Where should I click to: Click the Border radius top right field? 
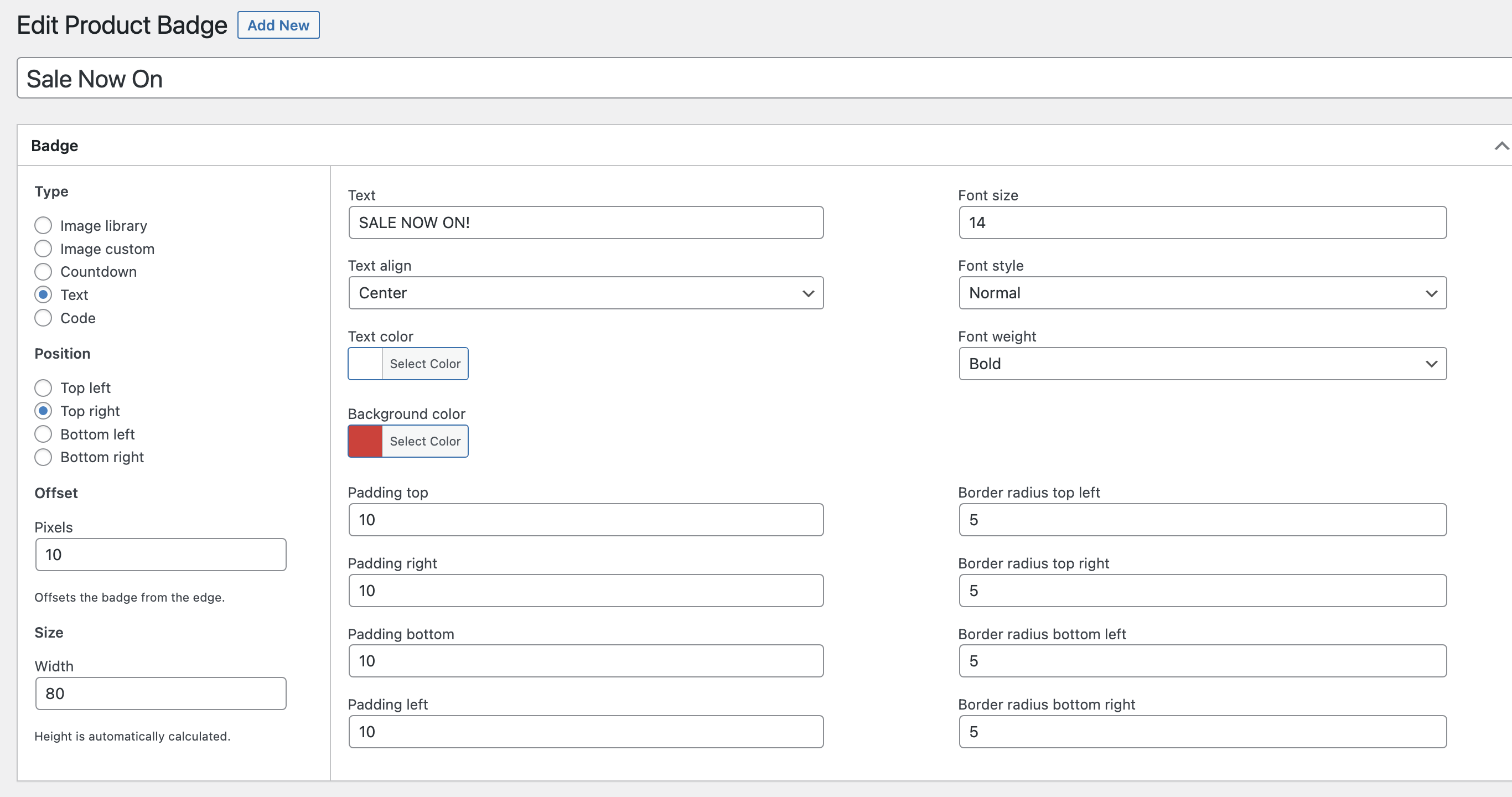tap(1202, 591)
